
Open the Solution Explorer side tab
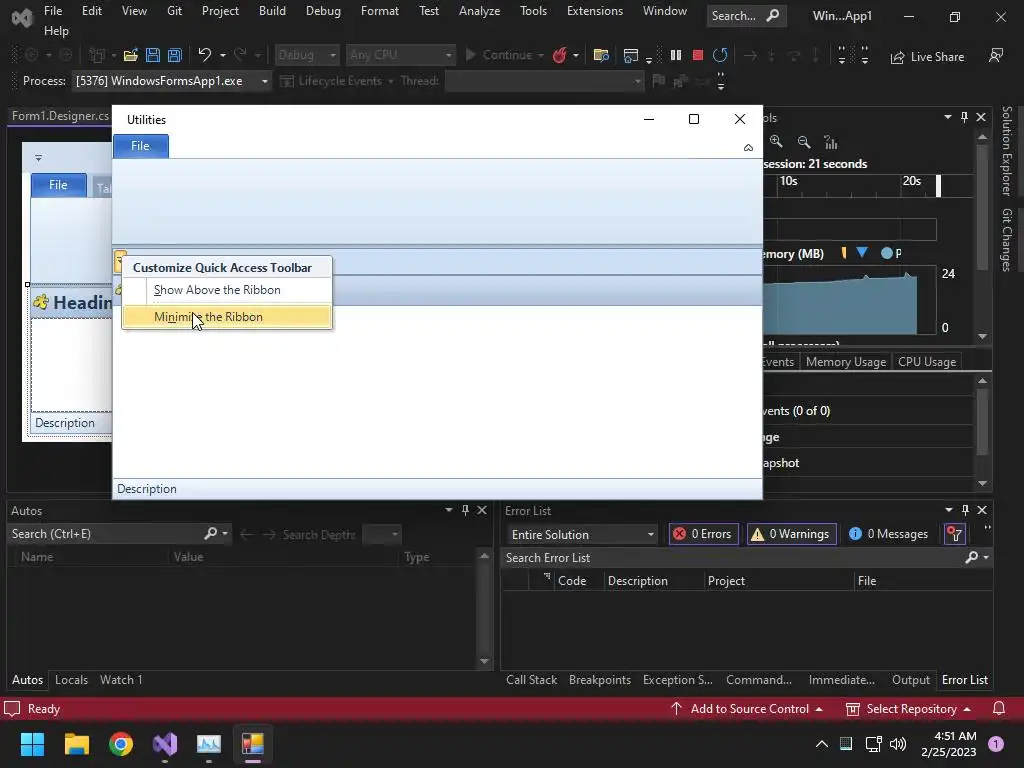click(1007, 151)
